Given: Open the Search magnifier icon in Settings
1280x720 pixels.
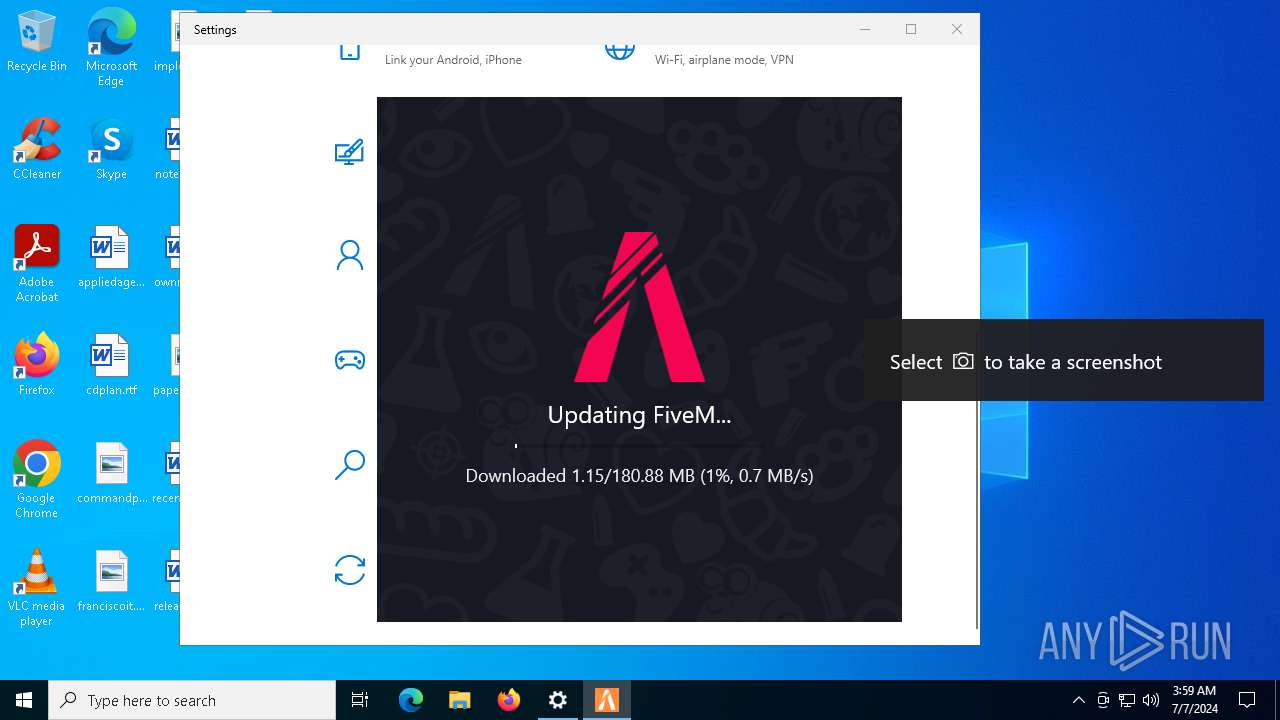Looking at the screenshot, I should pyautogui.click(x=349, y=465).
